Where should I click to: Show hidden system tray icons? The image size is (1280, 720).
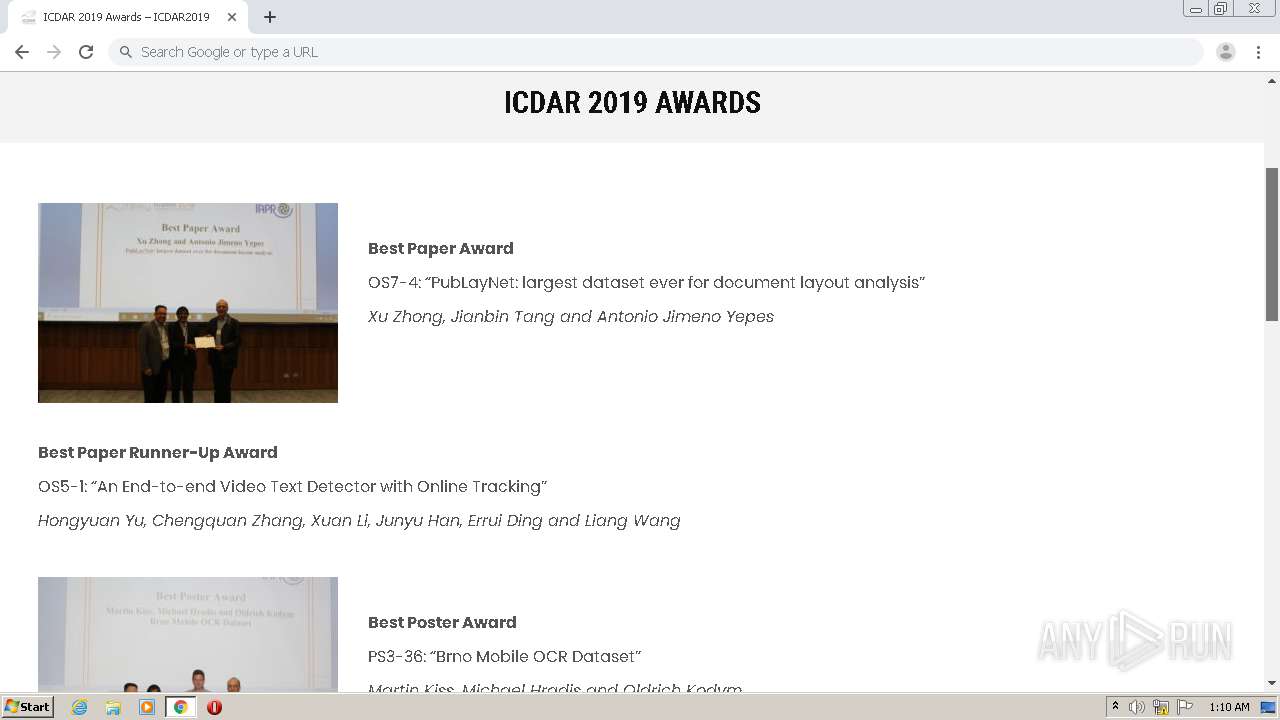(x=1116, y=707)
